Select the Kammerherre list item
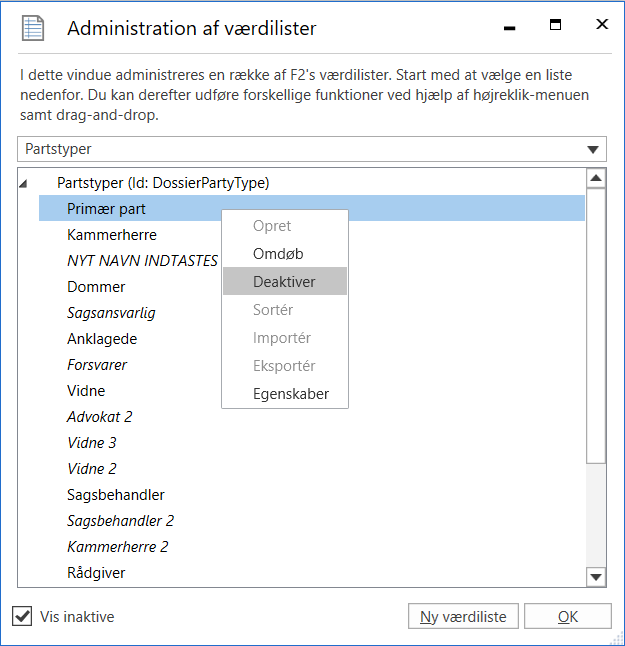The height and width of the screenshot is (646, 625). click(112, 235)
